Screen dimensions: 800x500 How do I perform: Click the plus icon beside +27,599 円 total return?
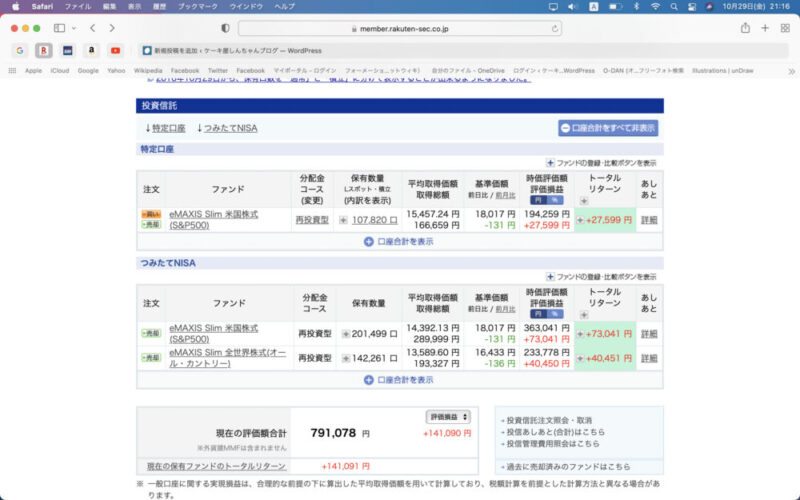point(580,220)
